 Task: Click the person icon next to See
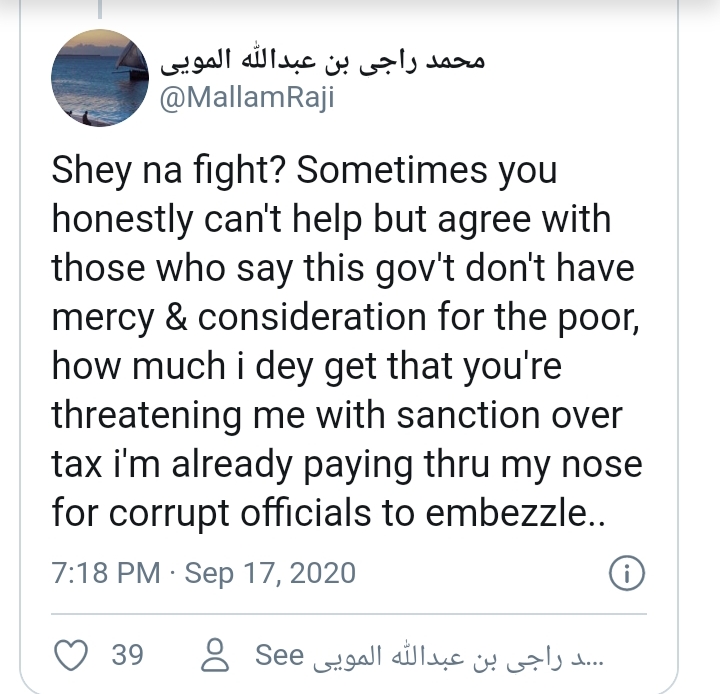coord(214,656)
